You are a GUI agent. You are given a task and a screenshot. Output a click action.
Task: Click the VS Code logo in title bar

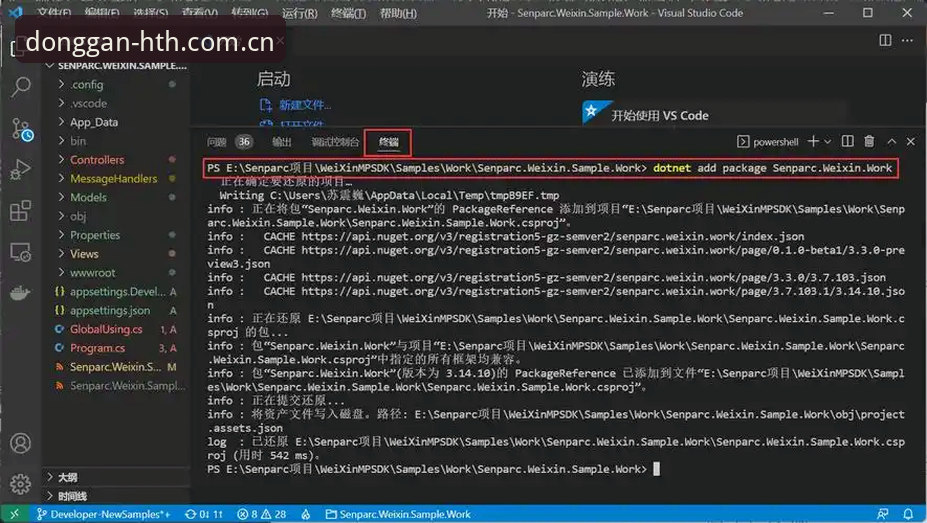pyautogui.click(x=16, y=12)
